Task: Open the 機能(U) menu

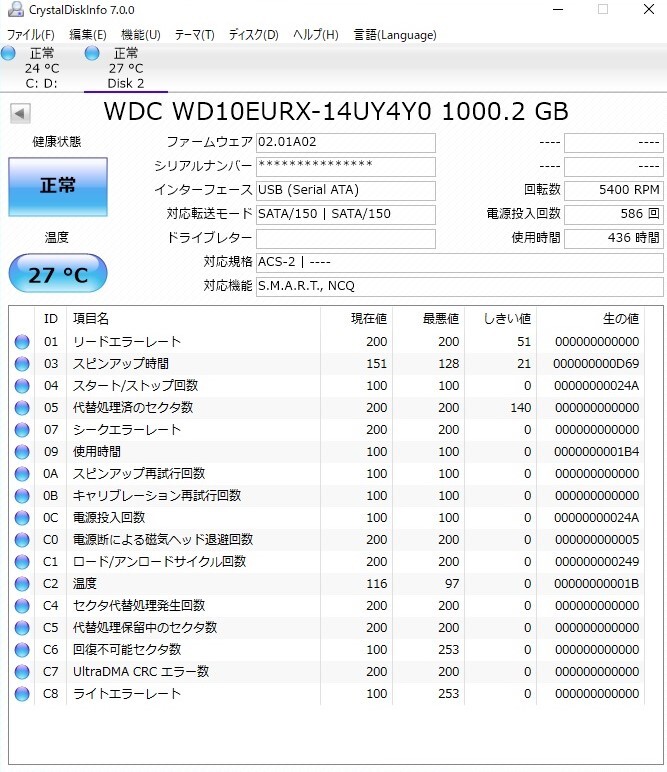Action: (x=141, y=35)
